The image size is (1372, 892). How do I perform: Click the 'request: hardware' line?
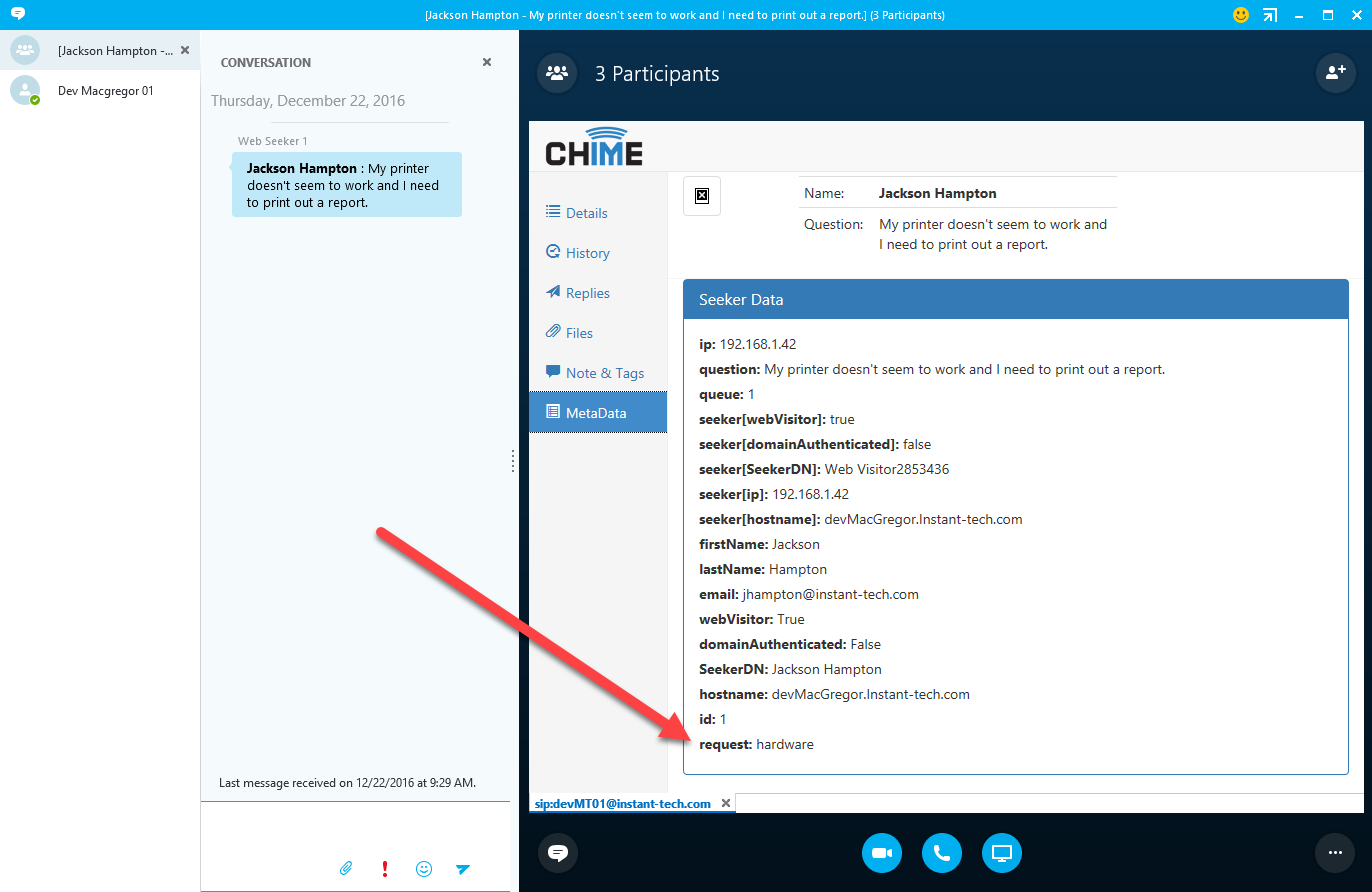pos(756,744)
